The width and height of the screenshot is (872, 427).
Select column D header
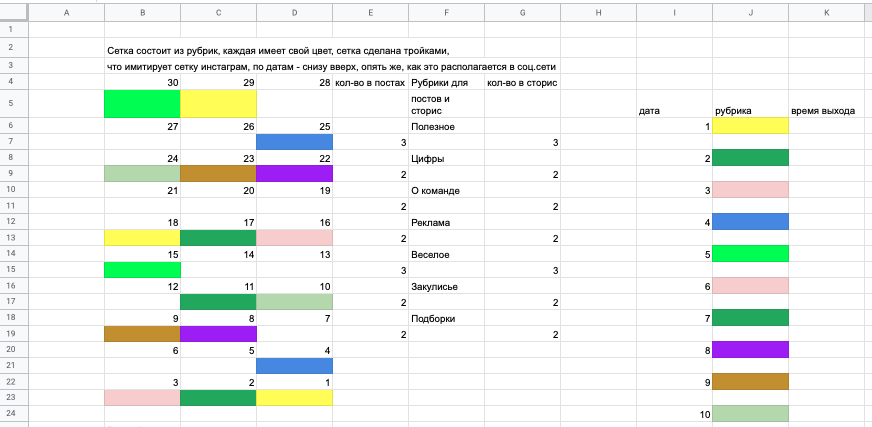coord(295,13)
